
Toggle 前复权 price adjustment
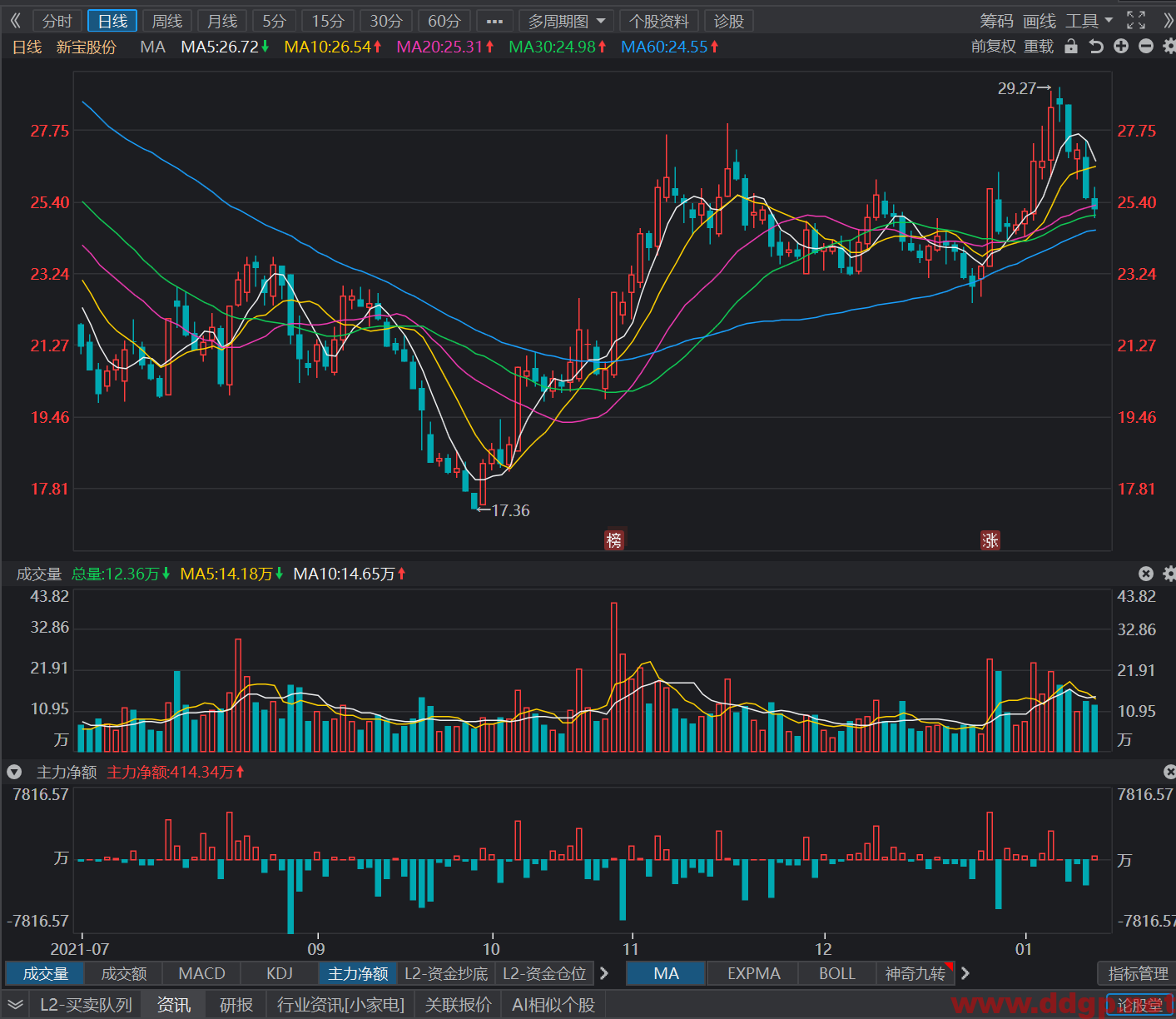pos(993,47)
